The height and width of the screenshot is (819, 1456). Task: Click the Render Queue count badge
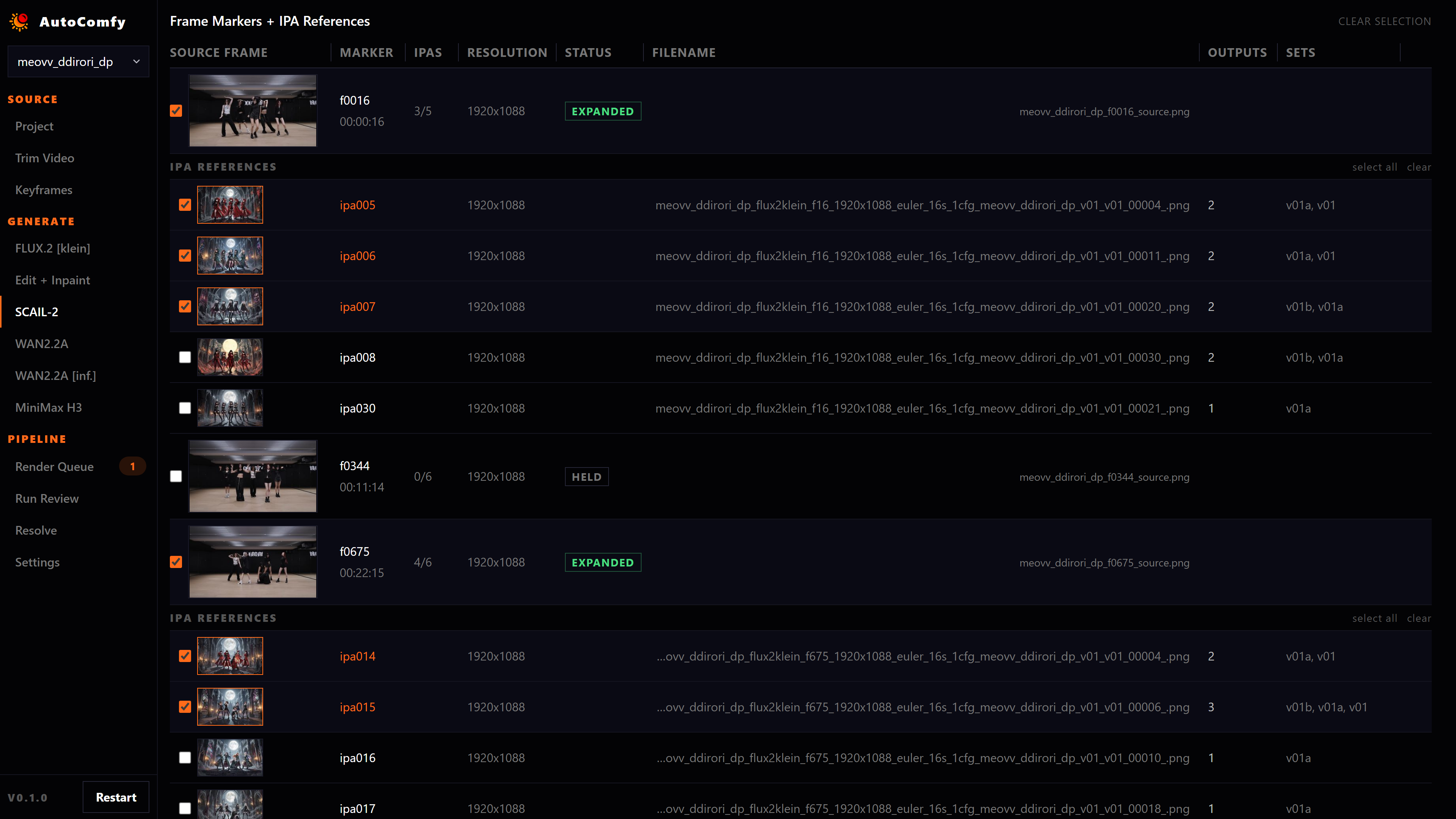point(132,466)
